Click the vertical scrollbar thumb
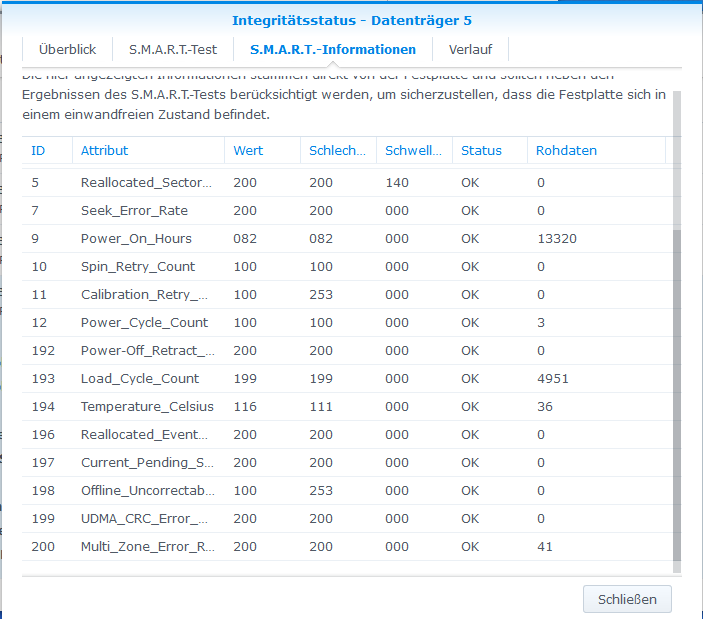 [677, 395]
